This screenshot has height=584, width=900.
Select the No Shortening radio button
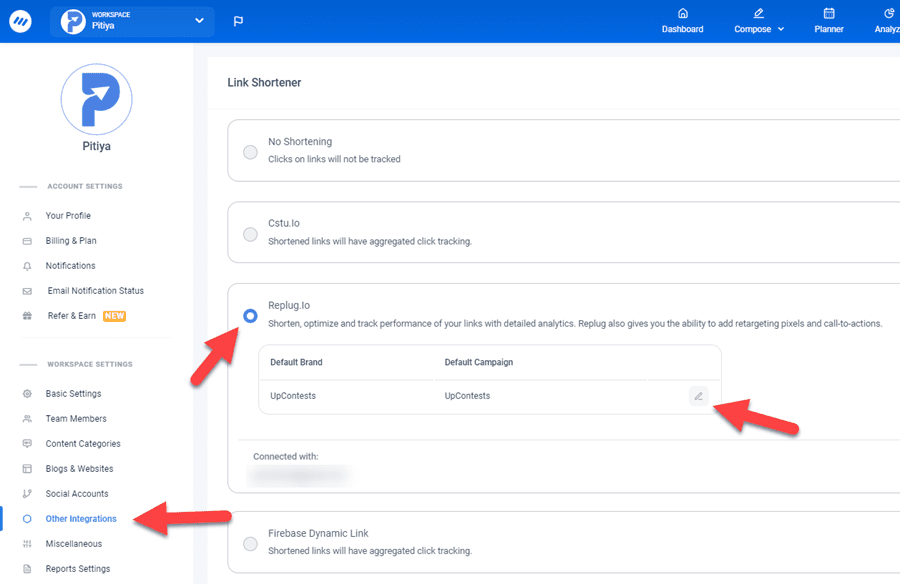250,152
